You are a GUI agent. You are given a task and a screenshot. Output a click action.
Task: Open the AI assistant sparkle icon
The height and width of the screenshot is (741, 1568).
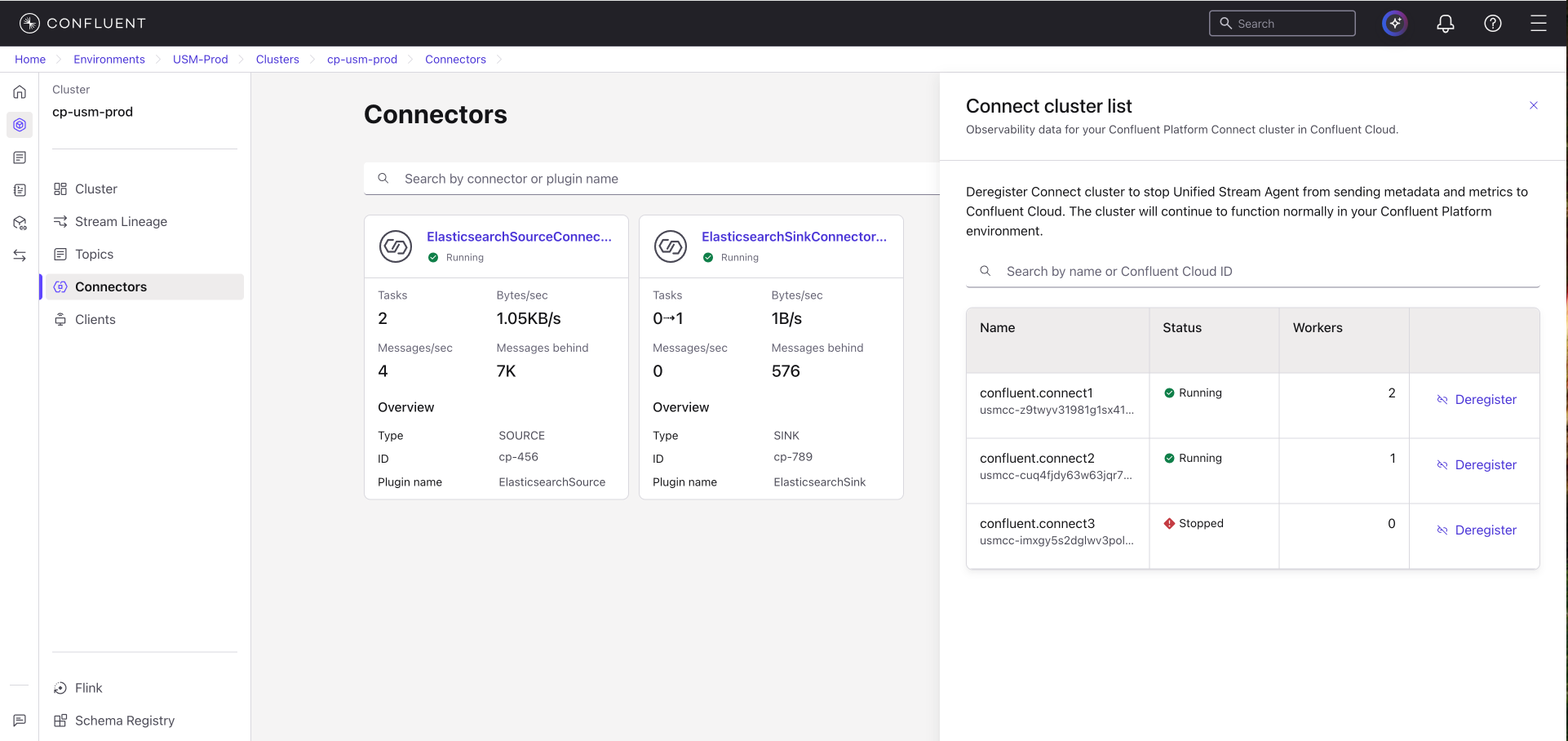tap(1395, 24)
